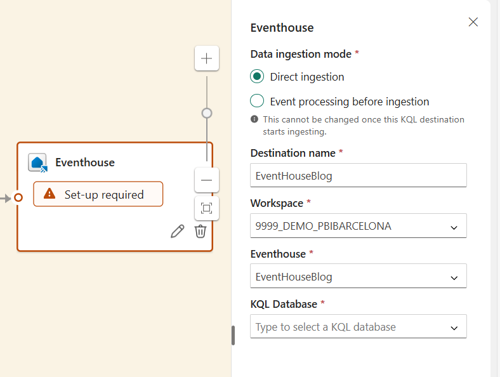Click the warning triangle in Set-up required
This screenshot has width=500, height=377.
coord(49,193)
